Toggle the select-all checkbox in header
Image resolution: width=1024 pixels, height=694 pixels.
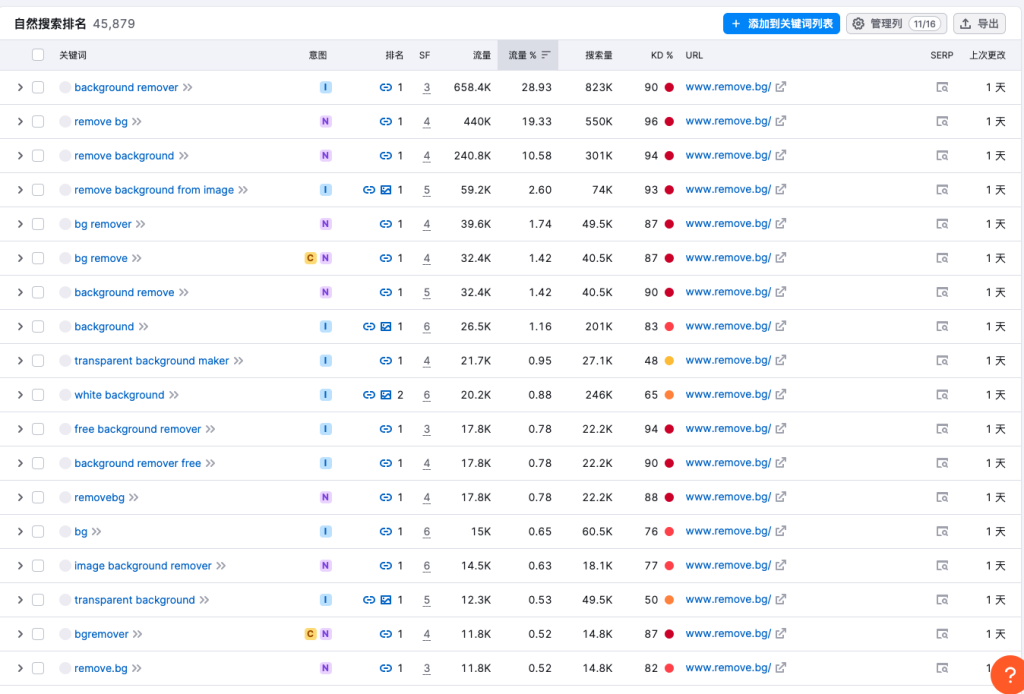click(38, 55)
